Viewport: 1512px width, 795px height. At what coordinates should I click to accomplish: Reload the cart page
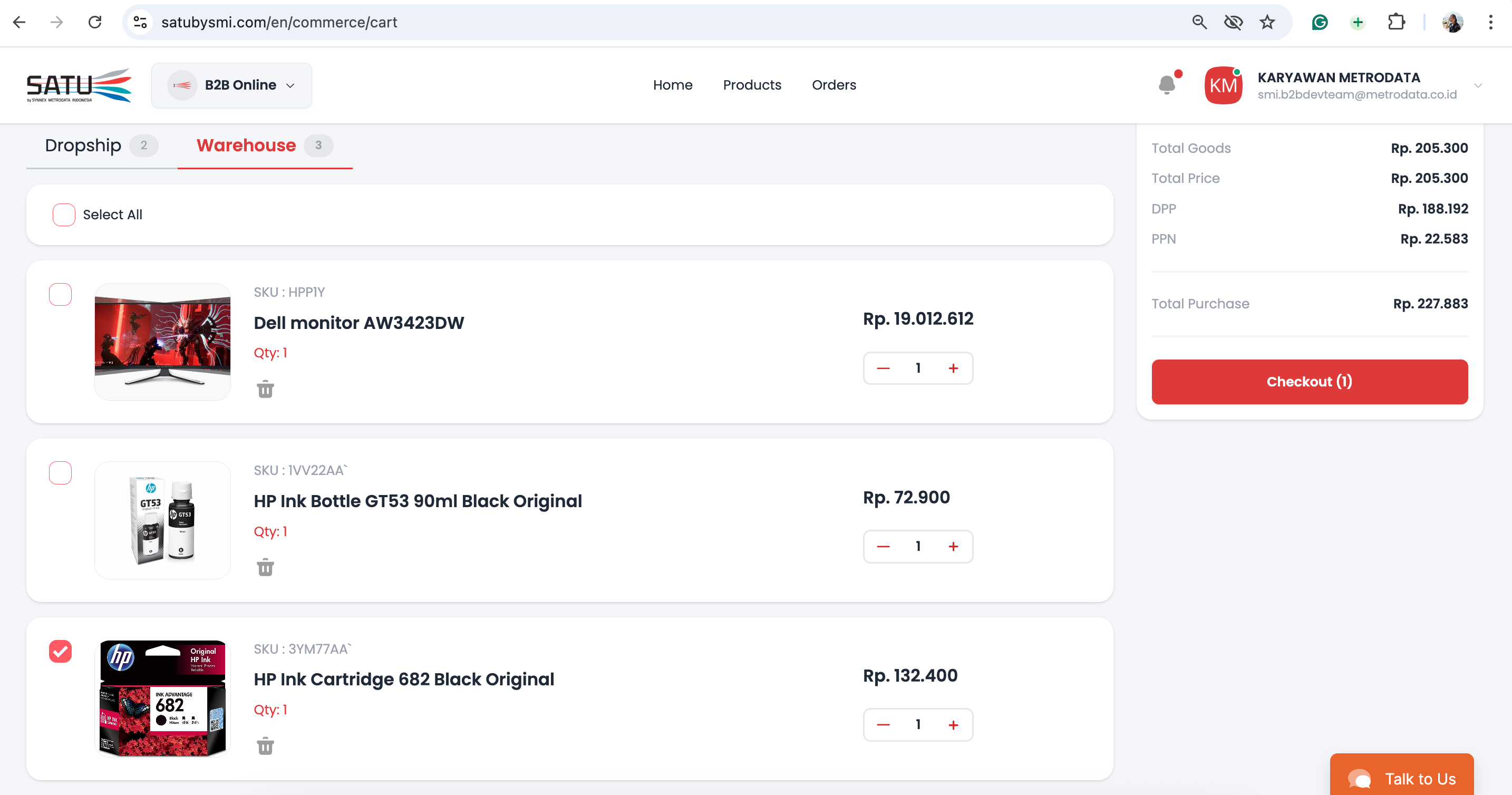94,22
